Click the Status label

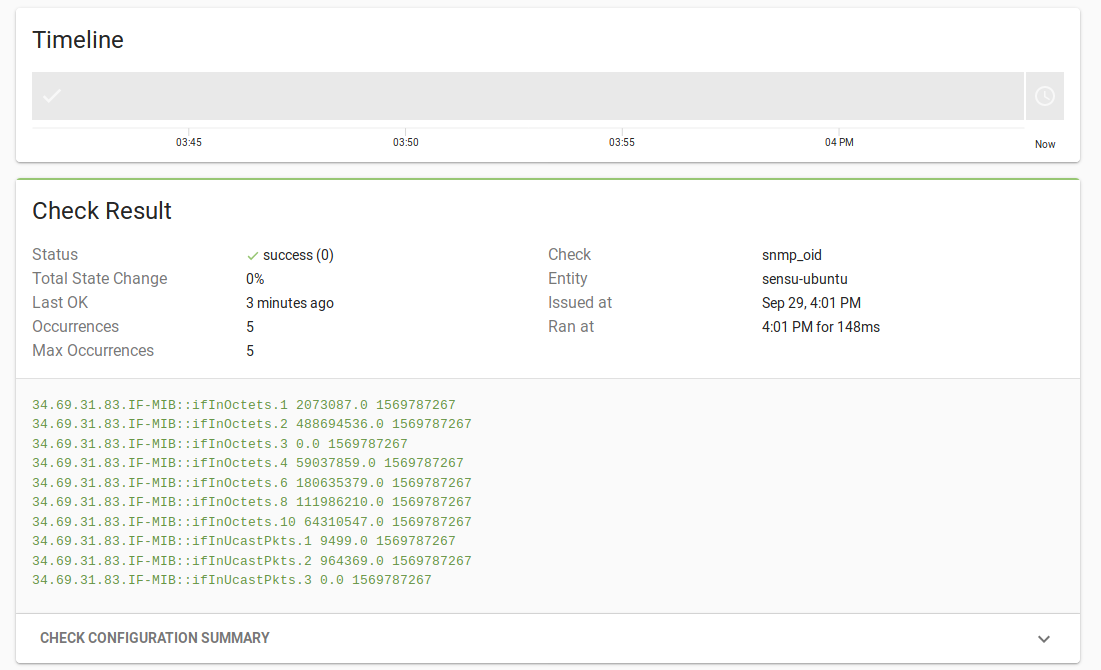55,255
